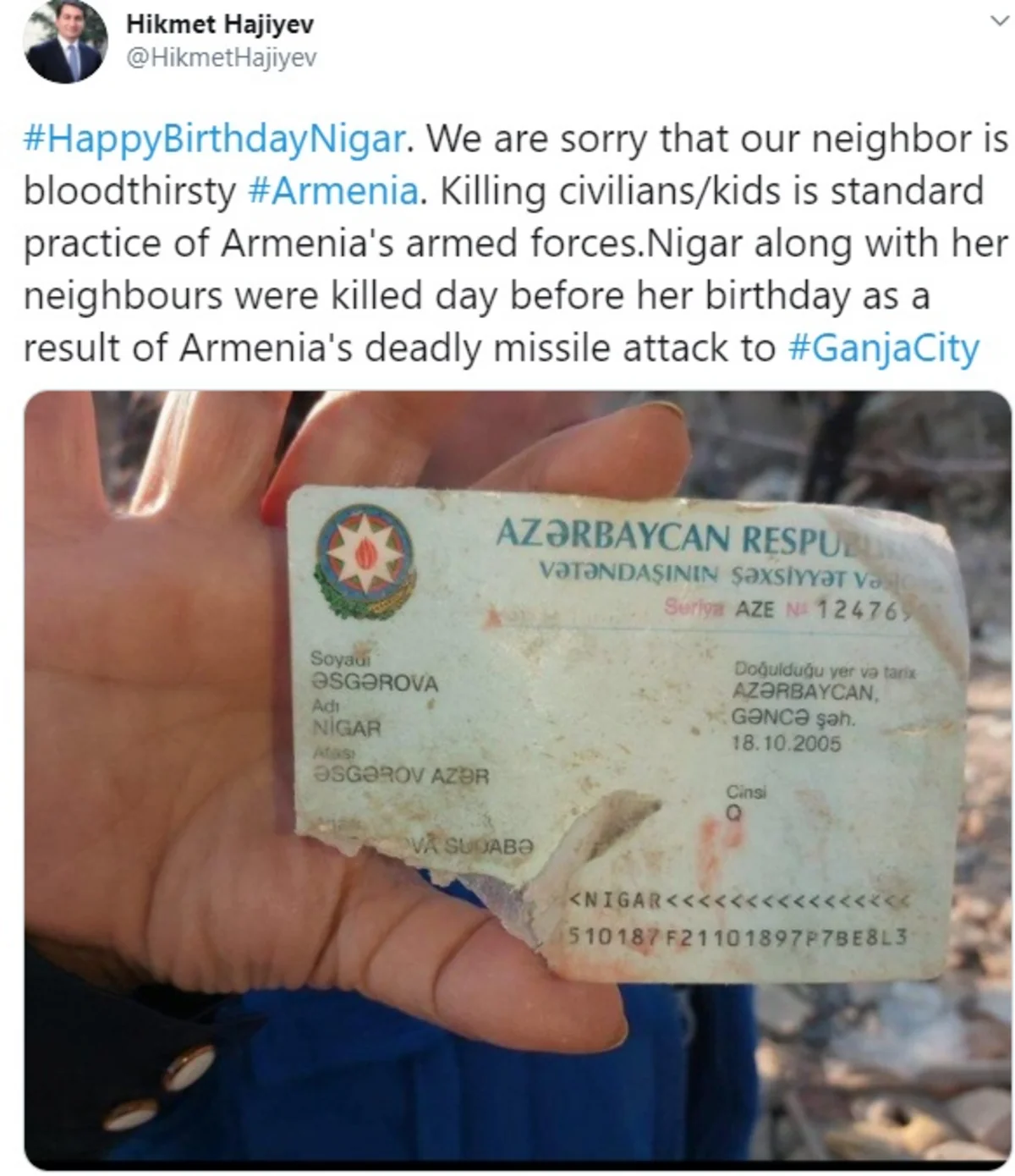The height and width of the screenshot is (1176, 1015).
Task: Click the ƏSGƏROV AZƏR father's name
Action: click(401, 775)
